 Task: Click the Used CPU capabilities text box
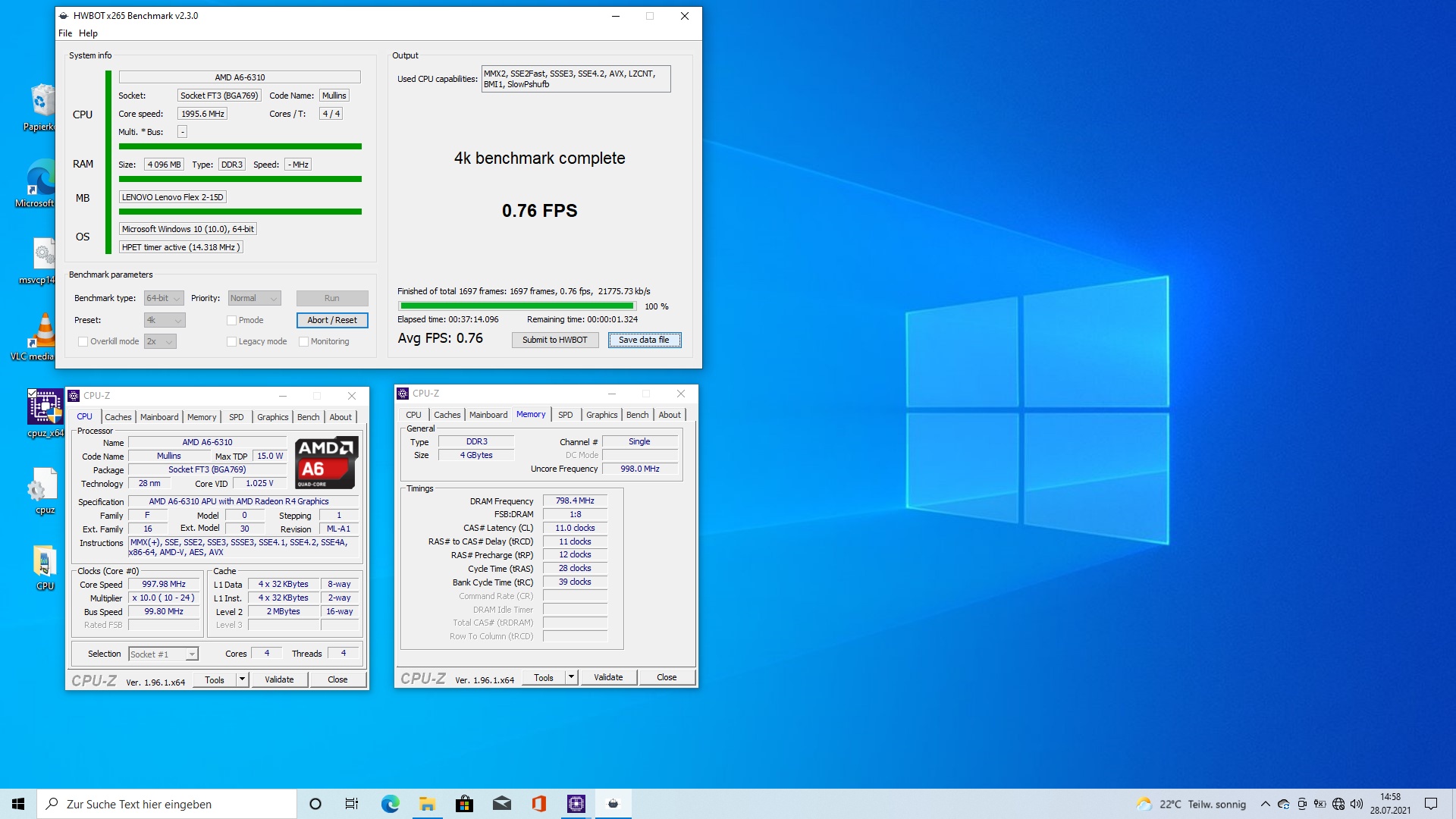pyautogui.click(x=576, y=79)
